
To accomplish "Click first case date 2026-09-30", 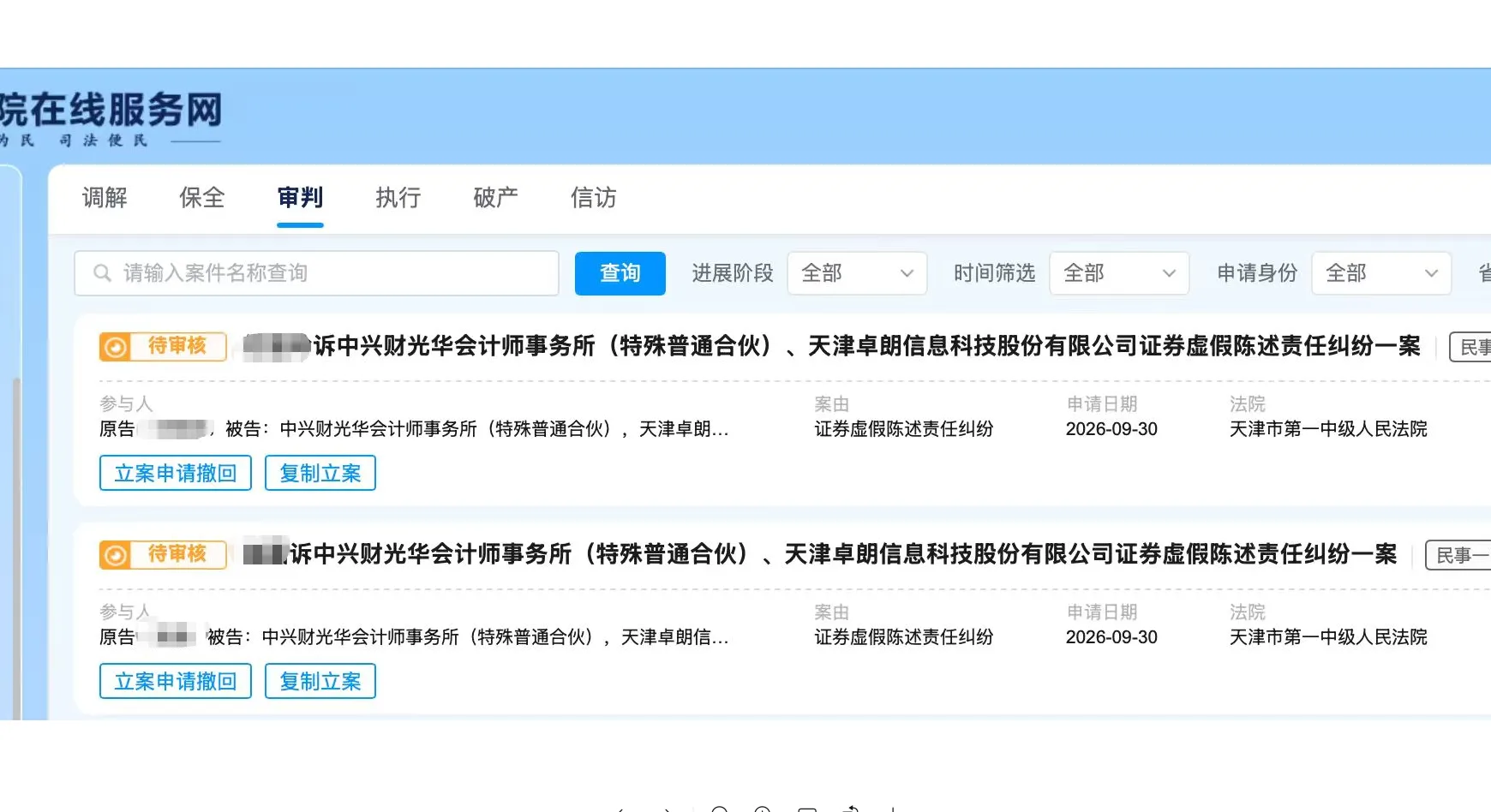I will click(x=1111, y=429).
